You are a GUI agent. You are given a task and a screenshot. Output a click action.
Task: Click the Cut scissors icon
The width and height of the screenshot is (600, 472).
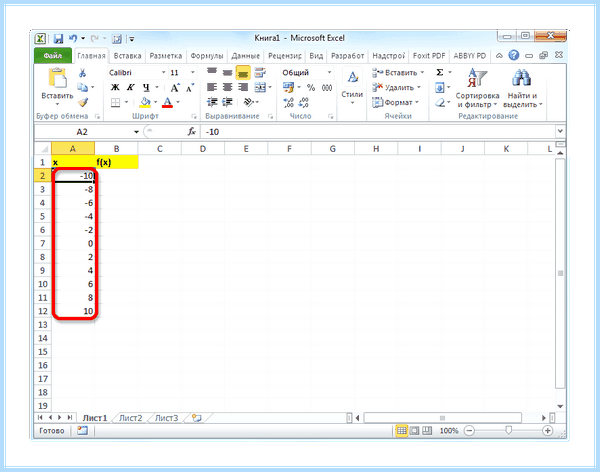point(82,73)
